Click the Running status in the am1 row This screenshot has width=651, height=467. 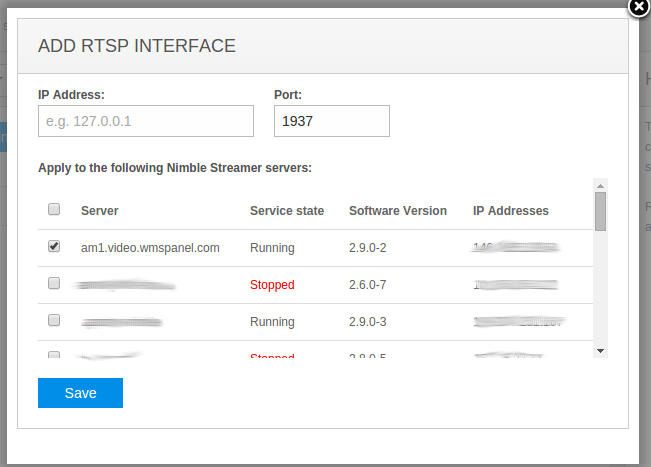(272, 248)
